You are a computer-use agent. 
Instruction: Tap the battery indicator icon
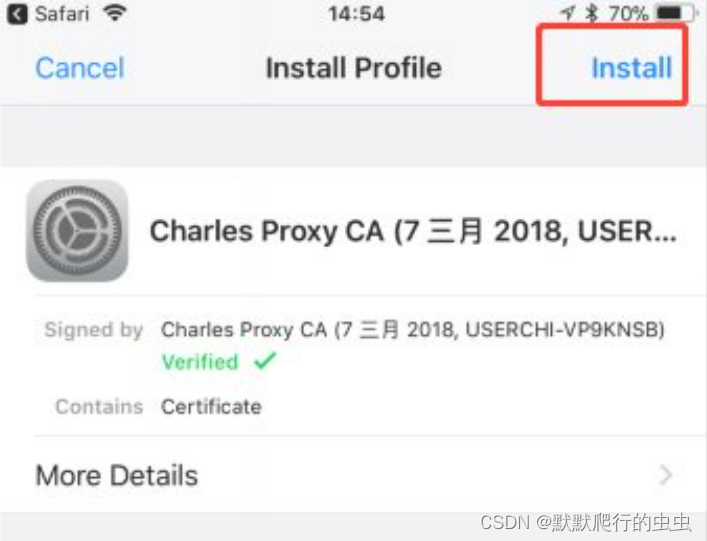(675, 14)
